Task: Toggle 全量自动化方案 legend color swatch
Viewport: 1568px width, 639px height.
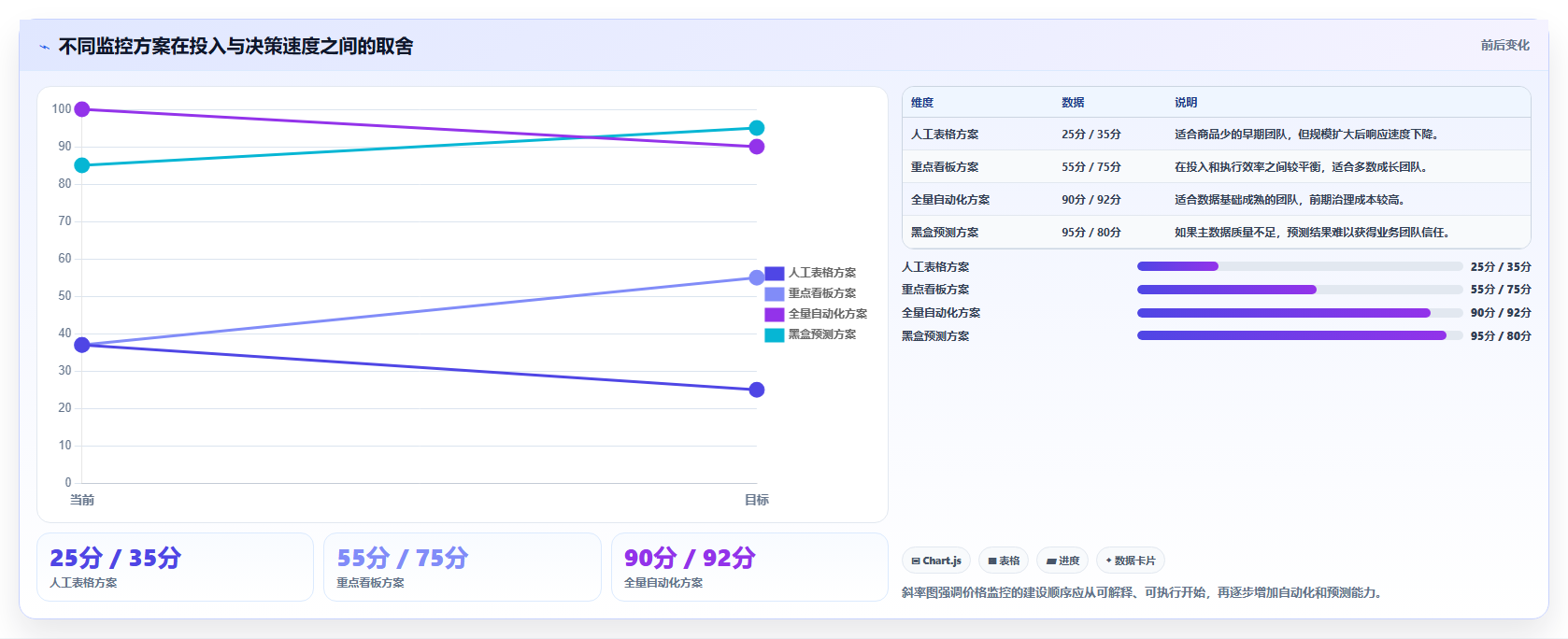Action: [775, 314]
